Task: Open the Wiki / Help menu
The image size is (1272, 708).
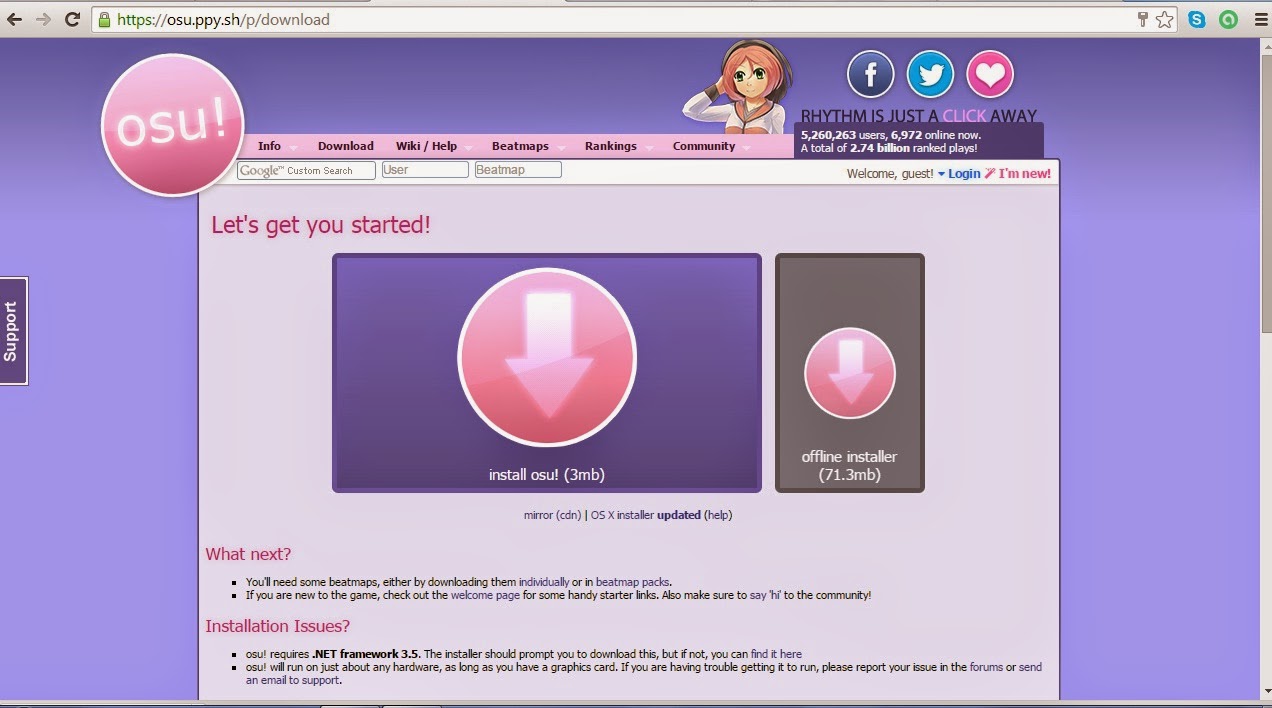Action: coord(426,146)
